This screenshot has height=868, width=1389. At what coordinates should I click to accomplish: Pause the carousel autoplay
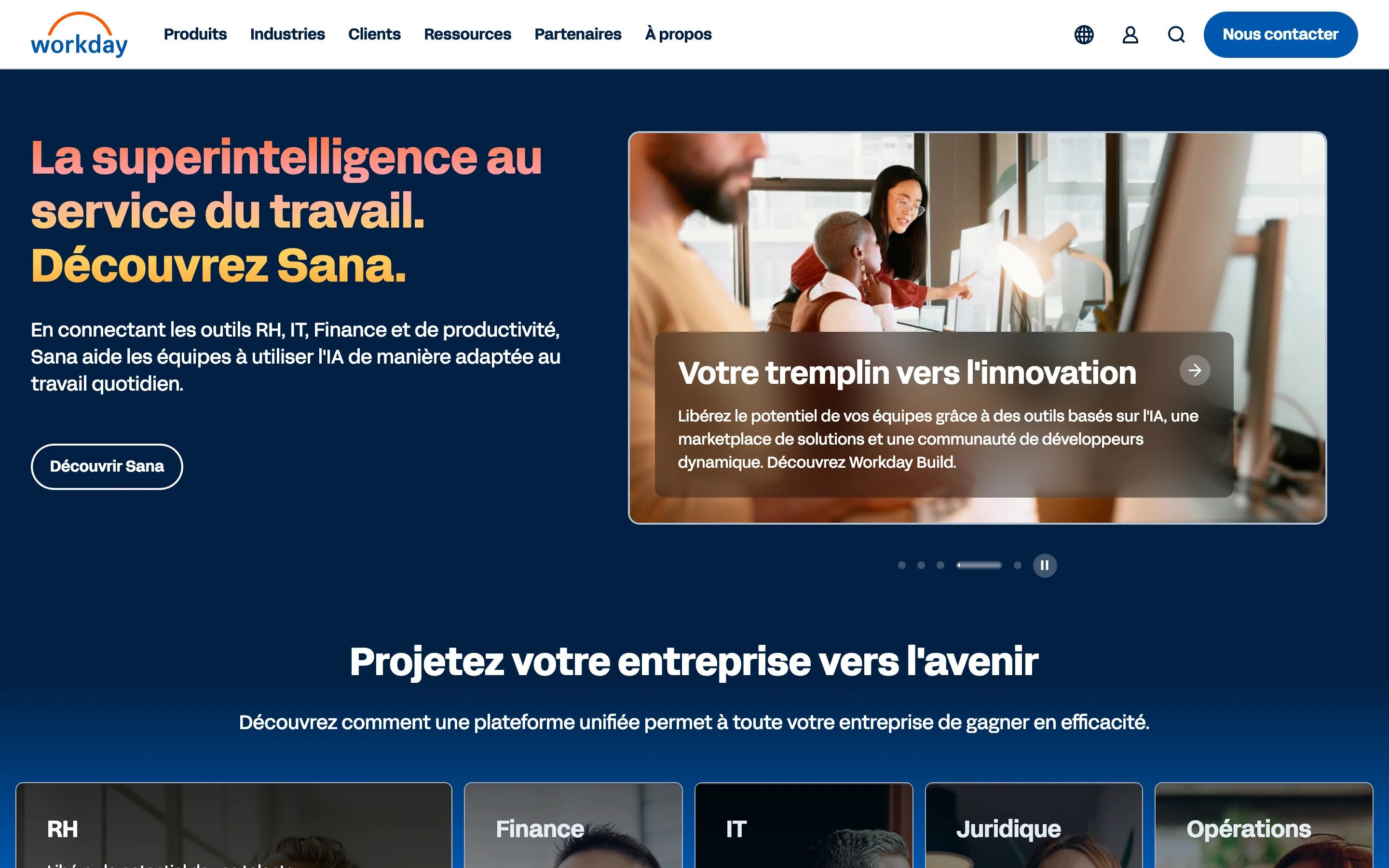coord(1045,566)
